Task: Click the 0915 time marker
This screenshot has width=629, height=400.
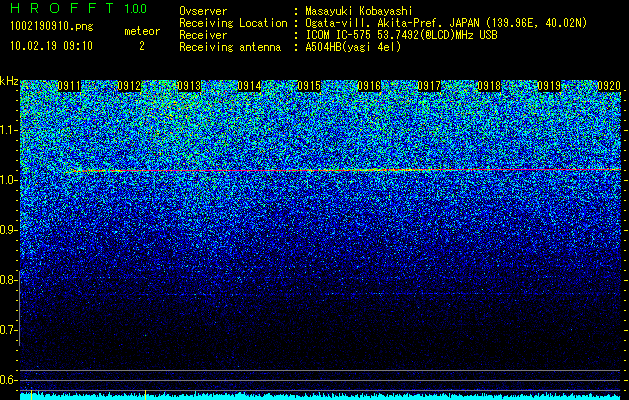Action: tap(309, 86)
